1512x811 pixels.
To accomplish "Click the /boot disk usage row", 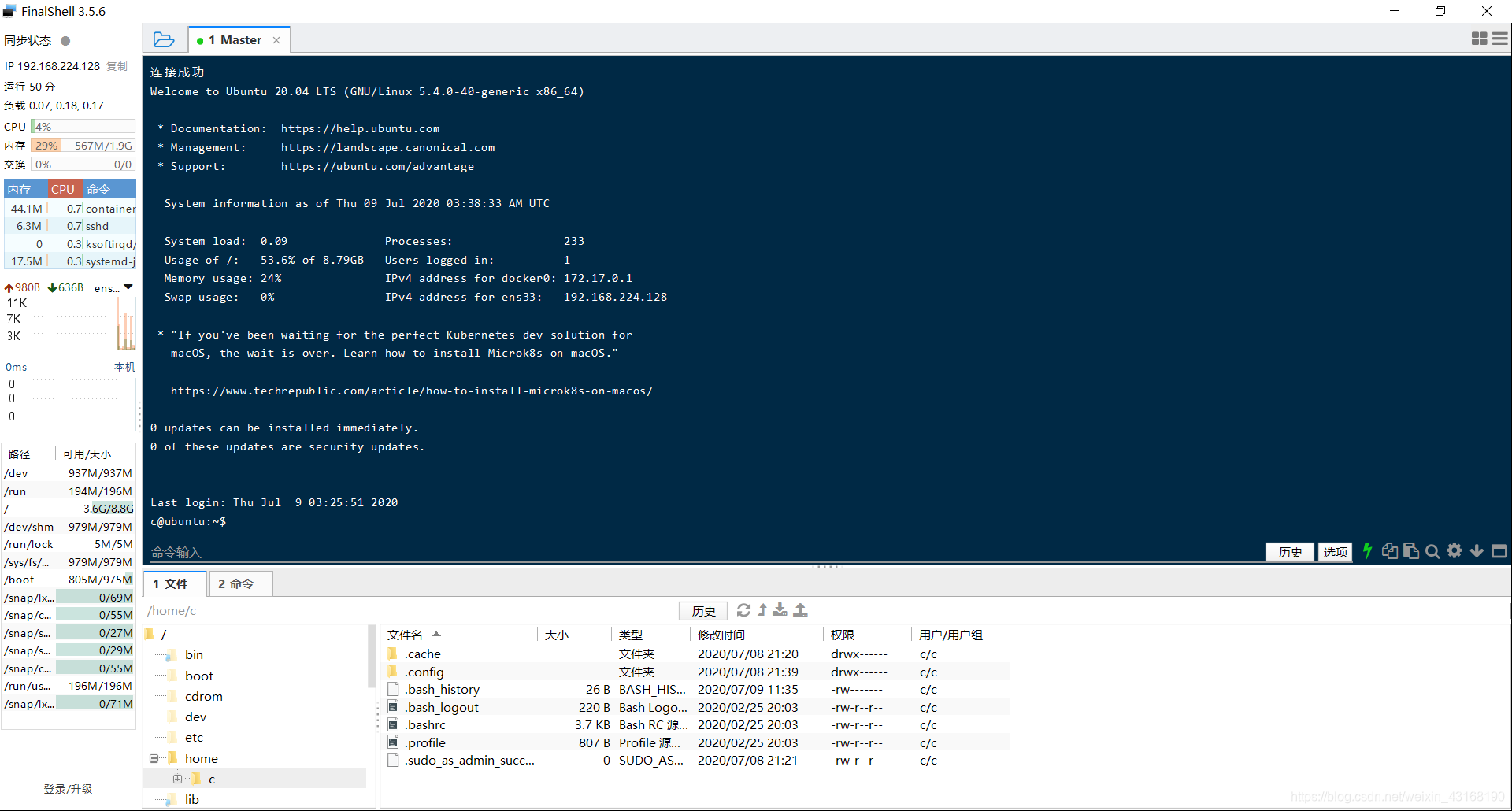I will 69,580.
